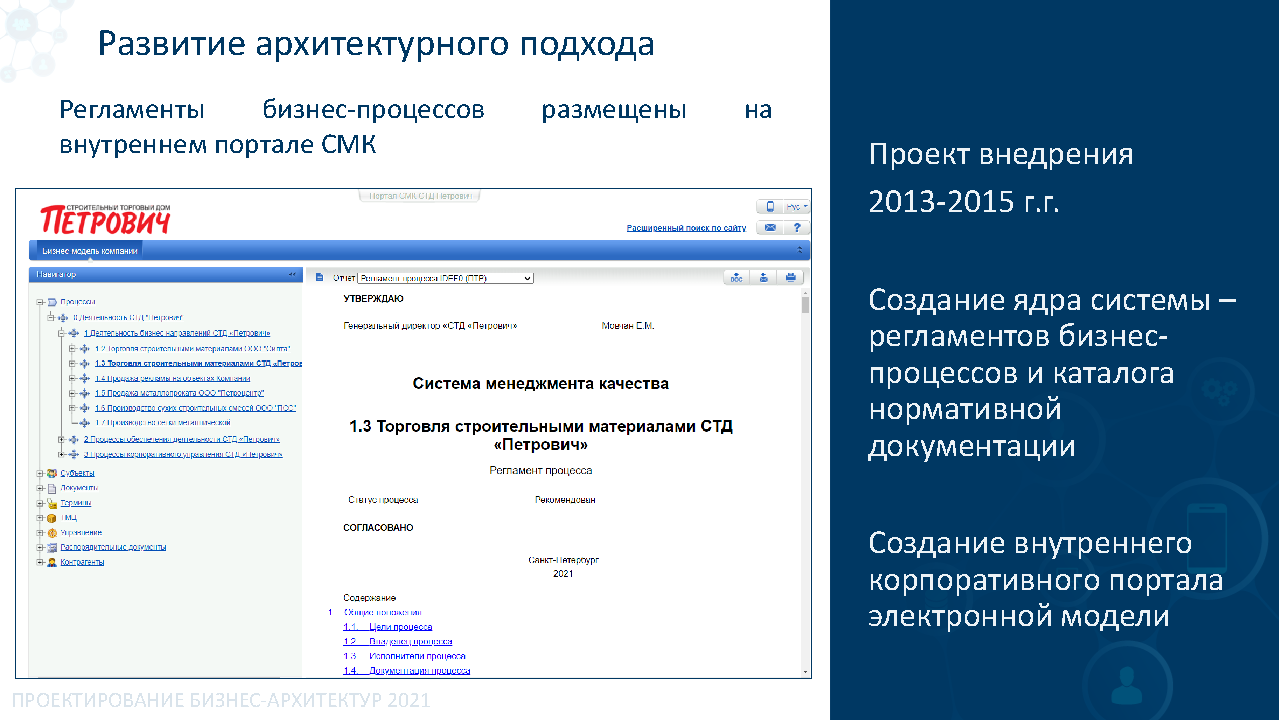
Task: Click the СОГЛАСОВАНО text
Action: (x=378, y=528)
